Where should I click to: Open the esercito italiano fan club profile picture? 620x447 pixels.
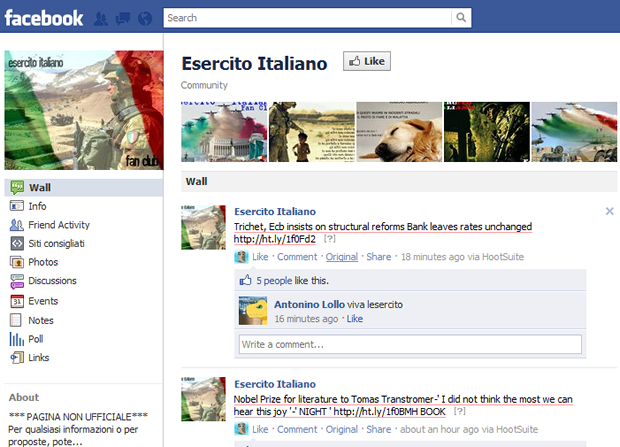tap(84, 110)
